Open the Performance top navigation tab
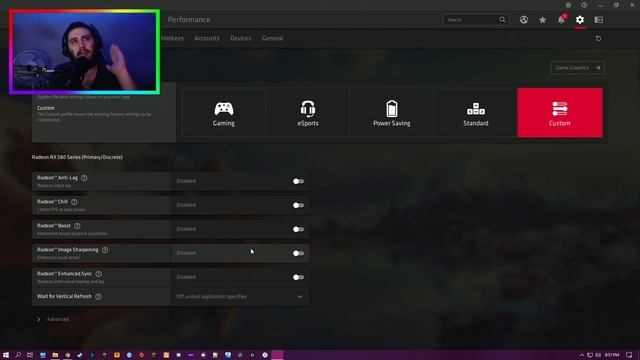 tap(189, 20)
